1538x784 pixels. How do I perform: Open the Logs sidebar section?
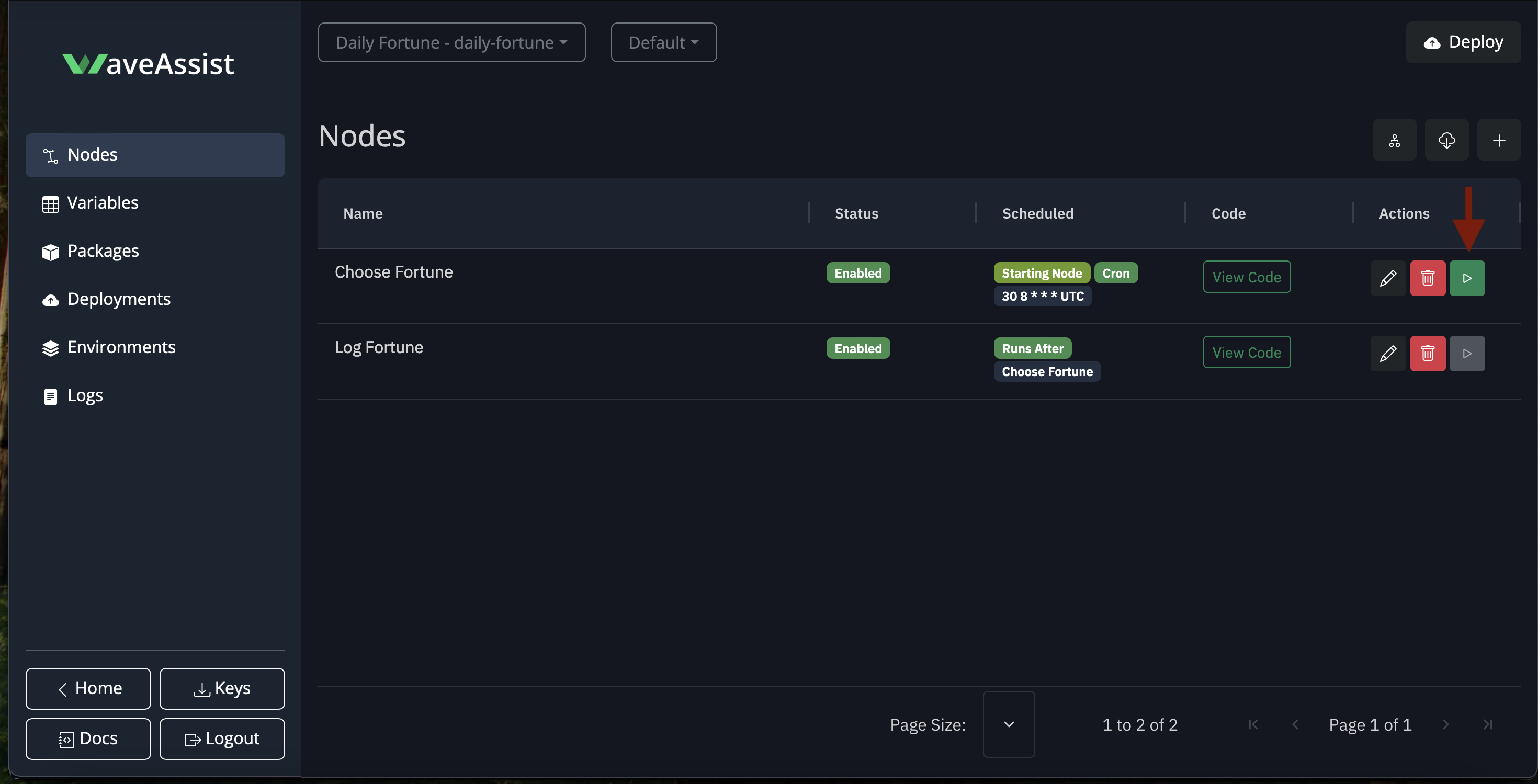tap(85, 395)
